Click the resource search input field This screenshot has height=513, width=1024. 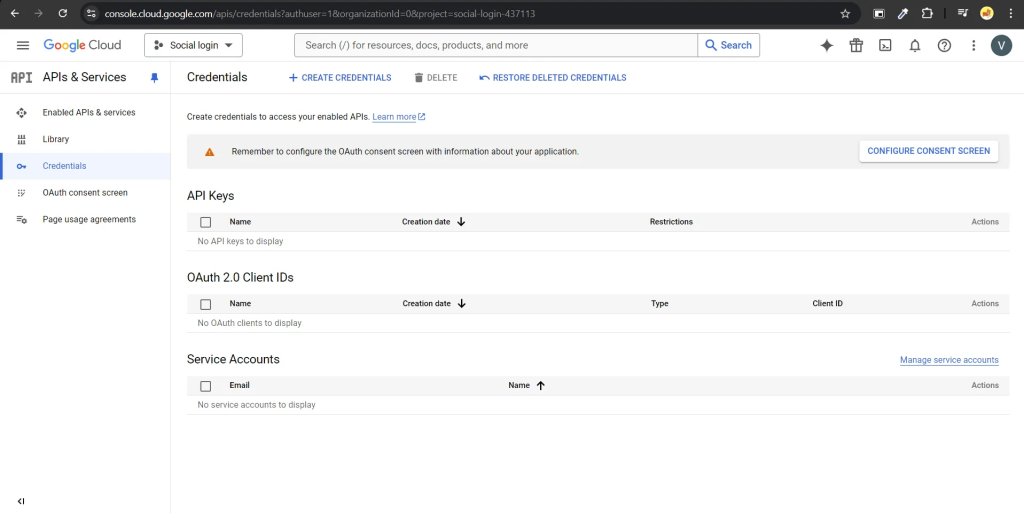click(495, 45)
